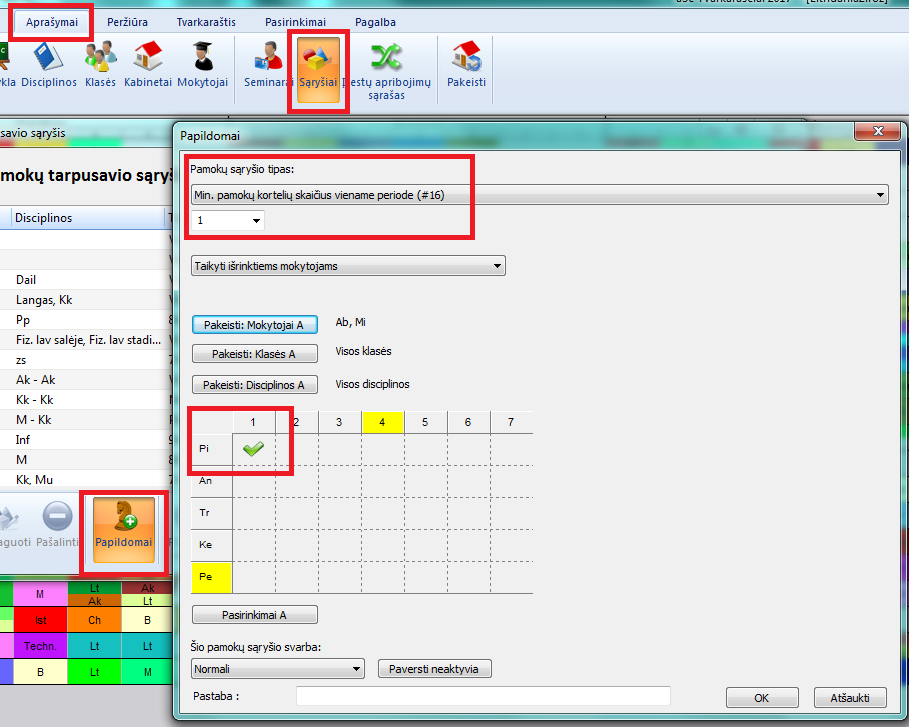Click Pakeisti: Klasės A button
This screenshot has height=727, width=909.
[254, 354]
